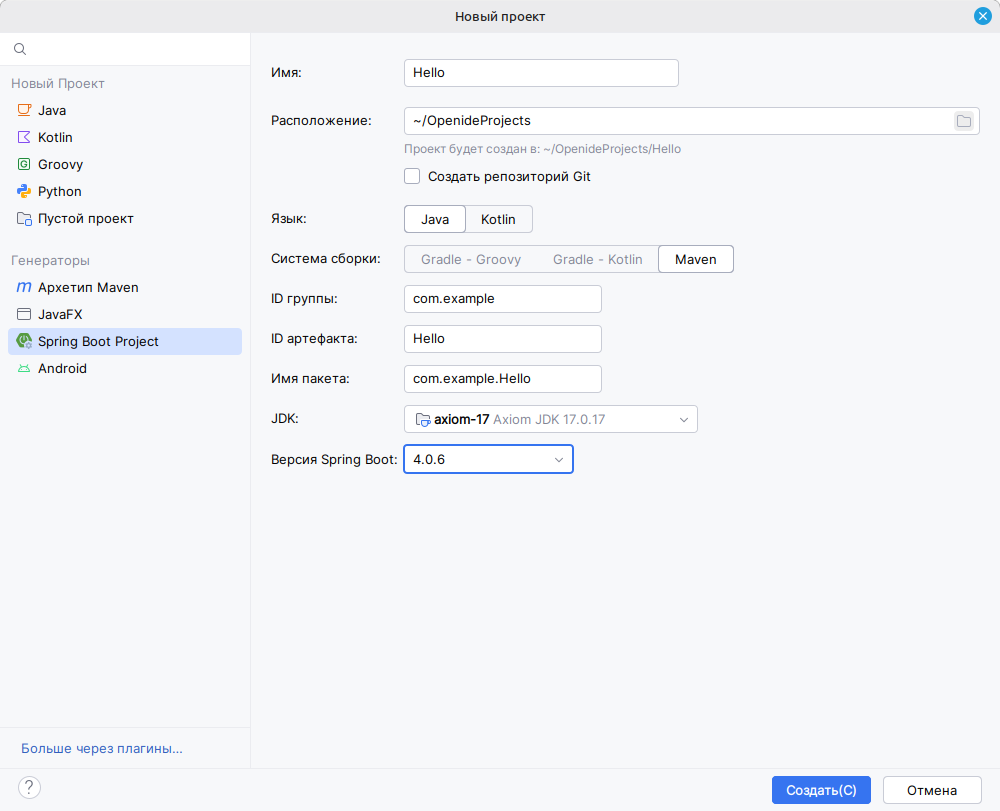1000x811 pixels.
Task: Click the search magnifier icon
Action: click(20, 49)
